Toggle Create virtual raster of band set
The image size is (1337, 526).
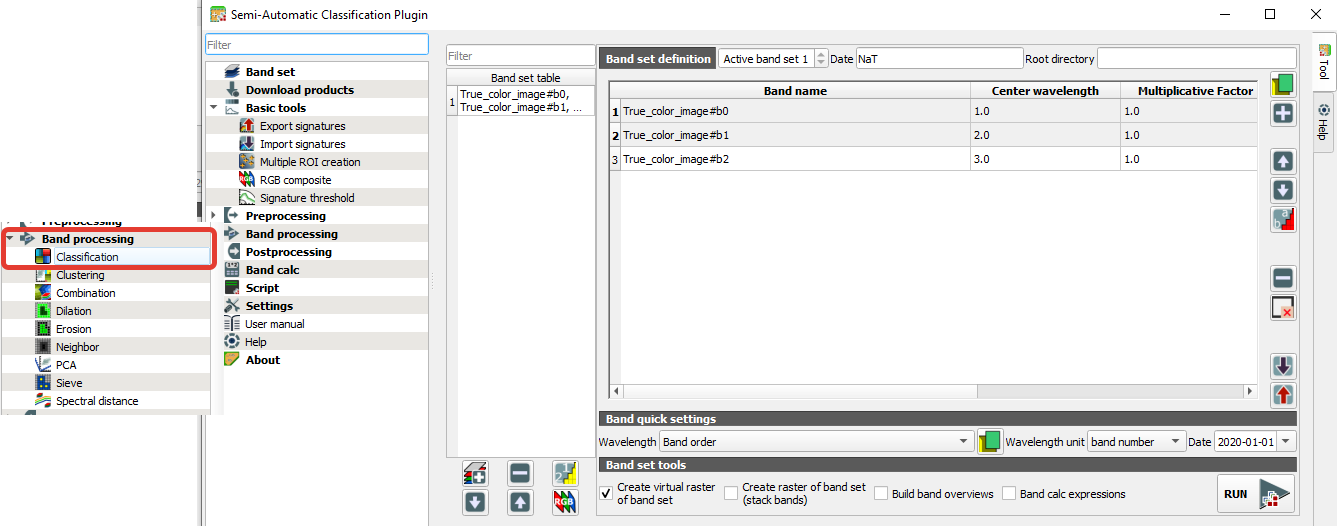point(606,493)
